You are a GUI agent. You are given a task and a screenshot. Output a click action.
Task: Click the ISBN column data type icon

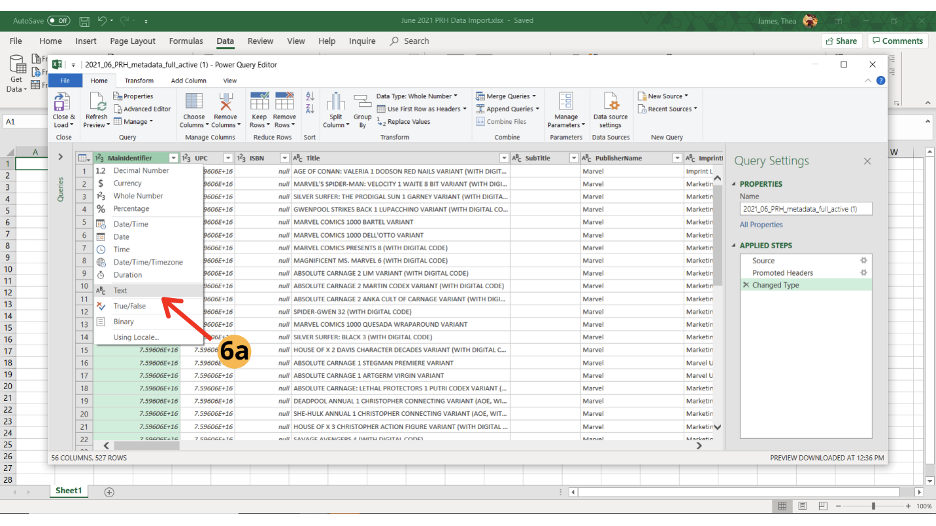[241, 158]
